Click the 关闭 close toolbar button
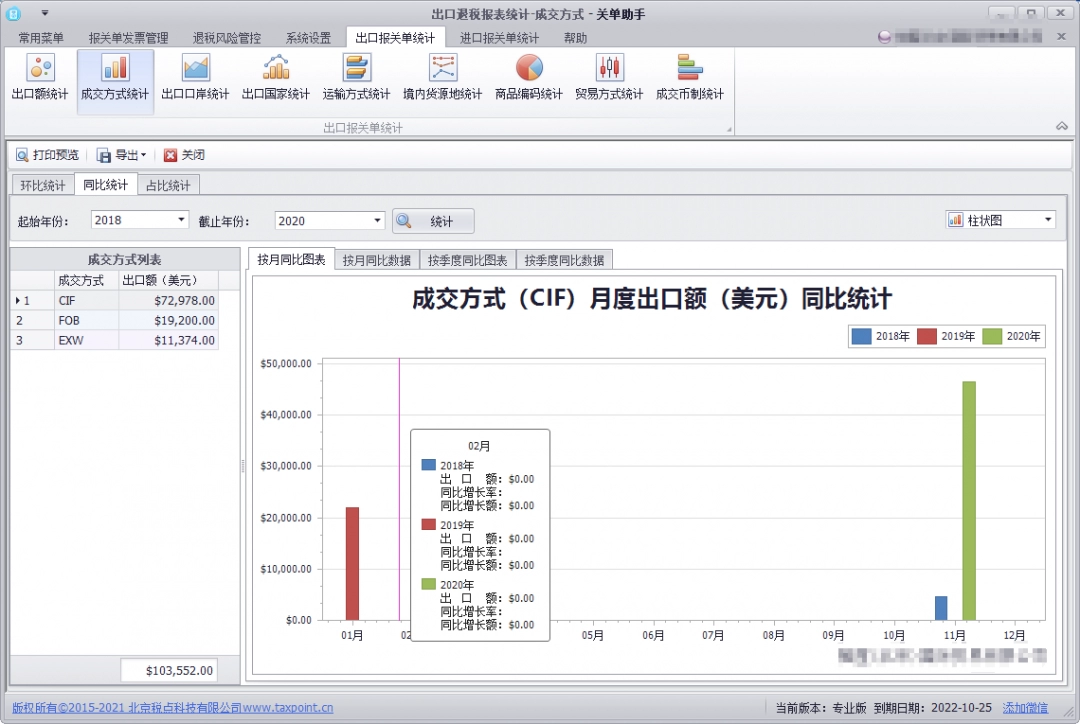 [184, 155]
